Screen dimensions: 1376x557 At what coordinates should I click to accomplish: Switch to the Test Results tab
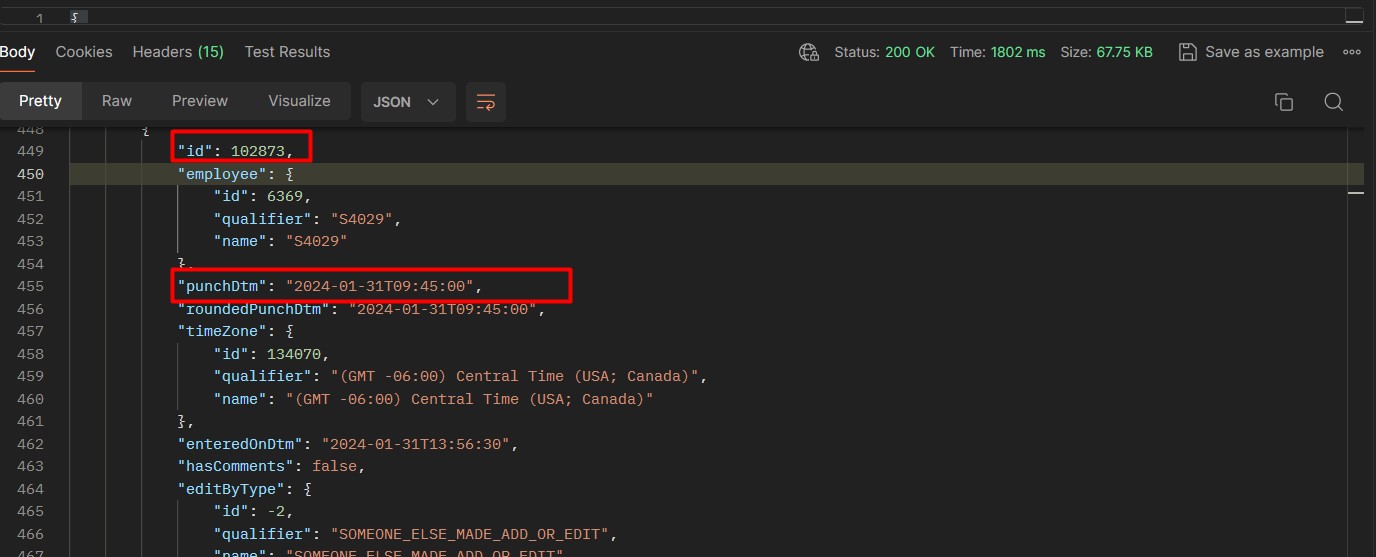click(287, 52)
